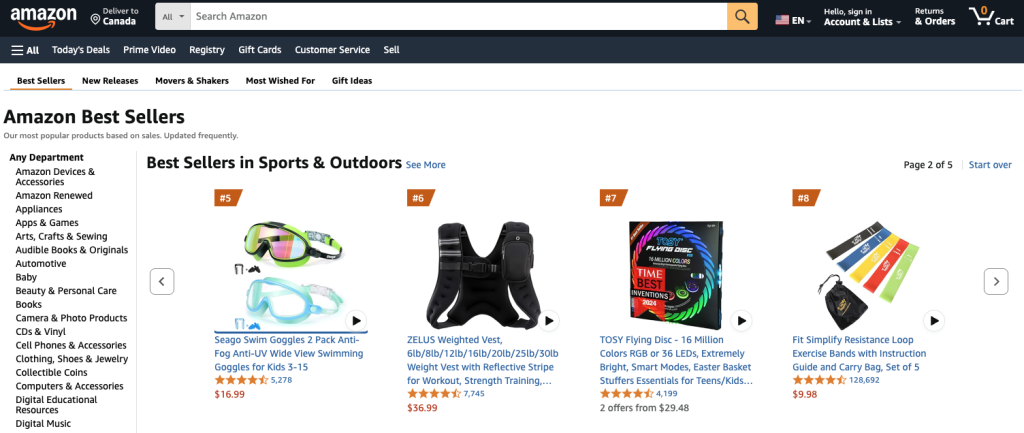Click the Amazon logo

(x=43, y=17)
